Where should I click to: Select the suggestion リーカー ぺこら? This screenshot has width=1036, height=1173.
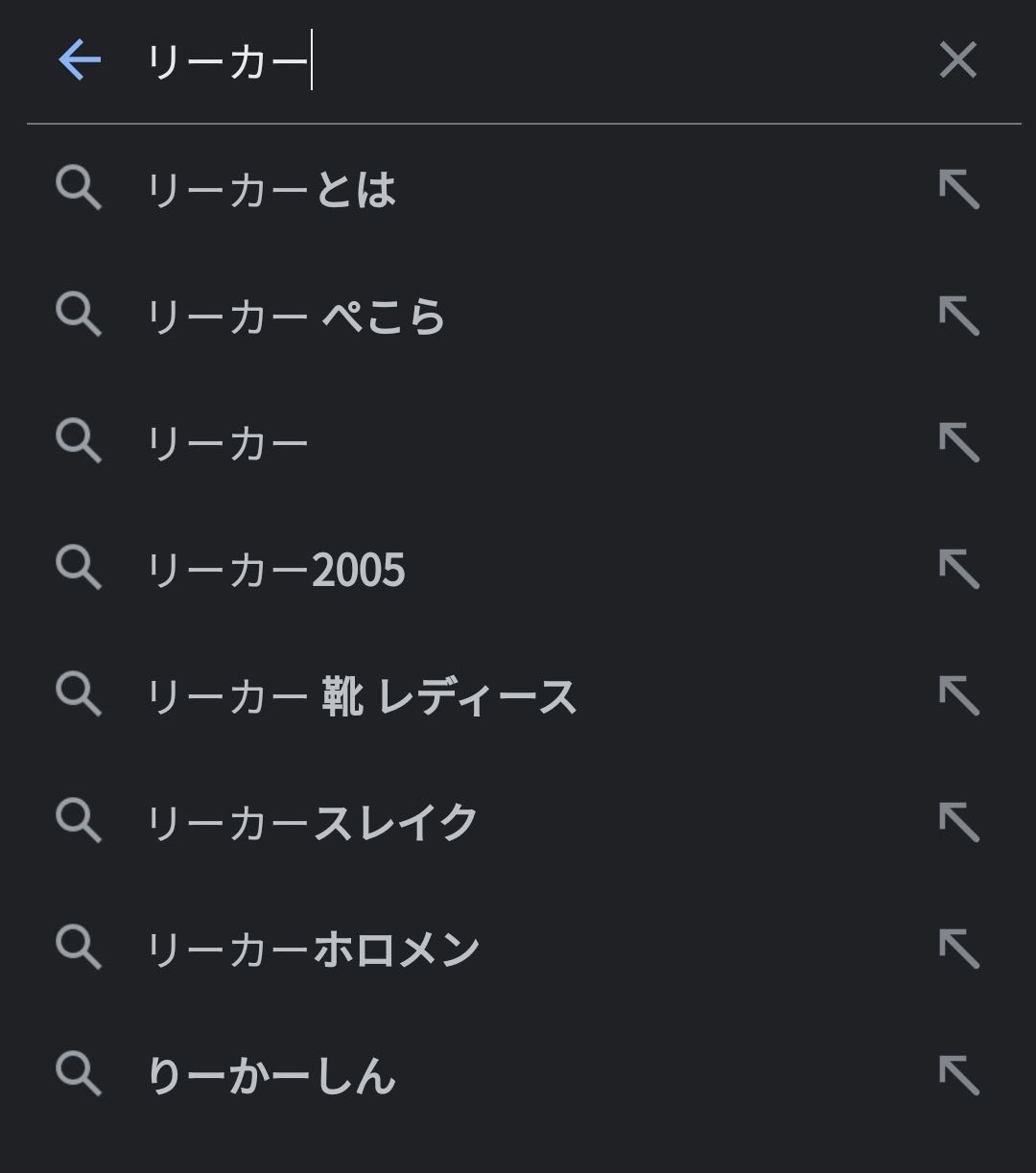[x=295, y=317]
